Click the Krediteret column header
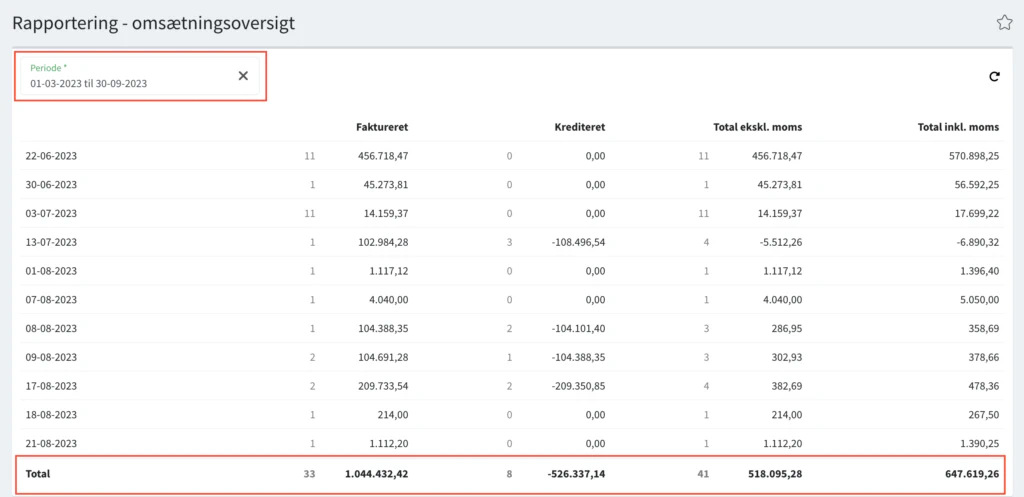This screenshot has width=1024, height=497. (x=579, y=127)
